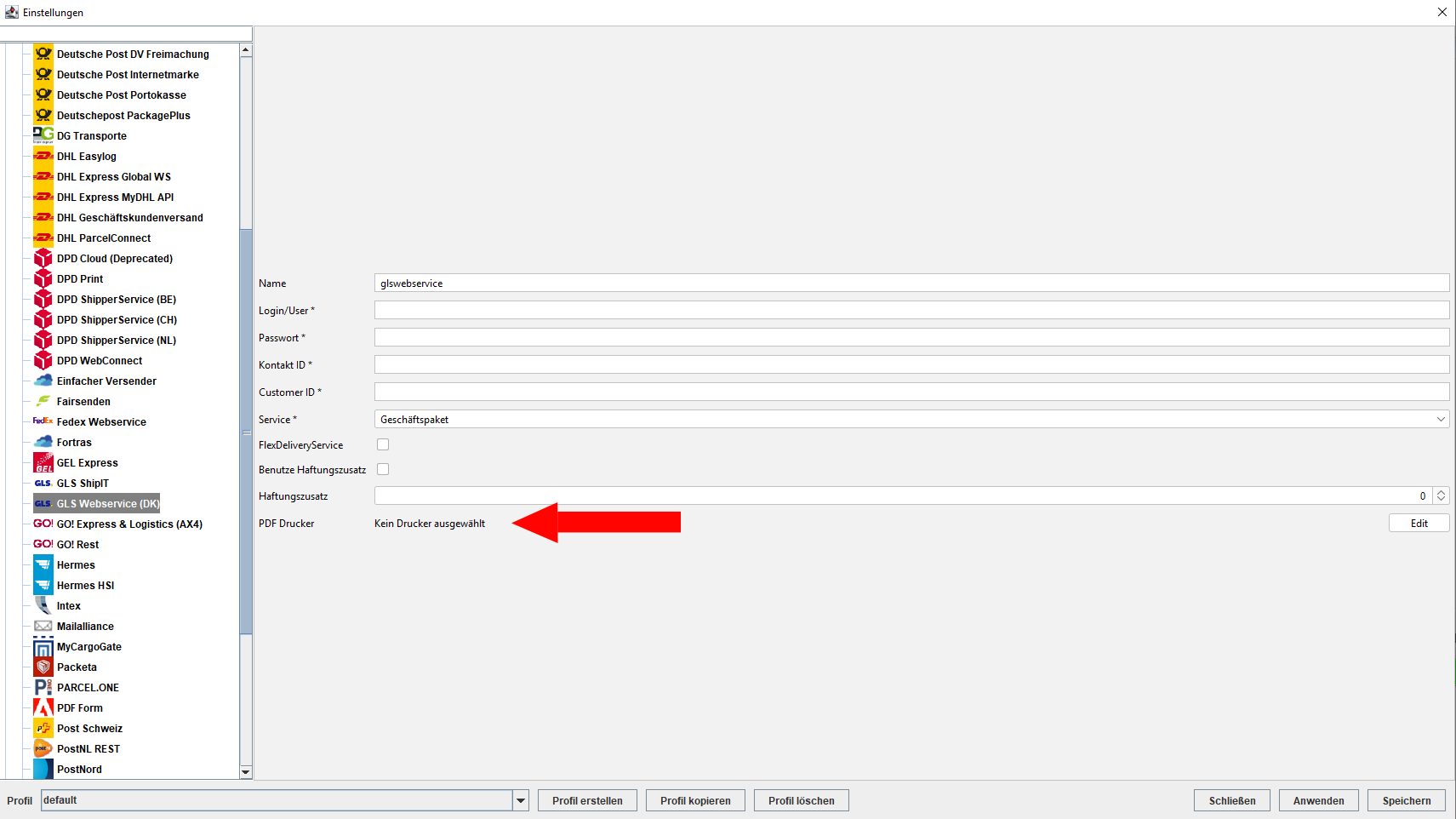Click the Schließen button
This screenshot has width=1456, height=819.
1232,800
